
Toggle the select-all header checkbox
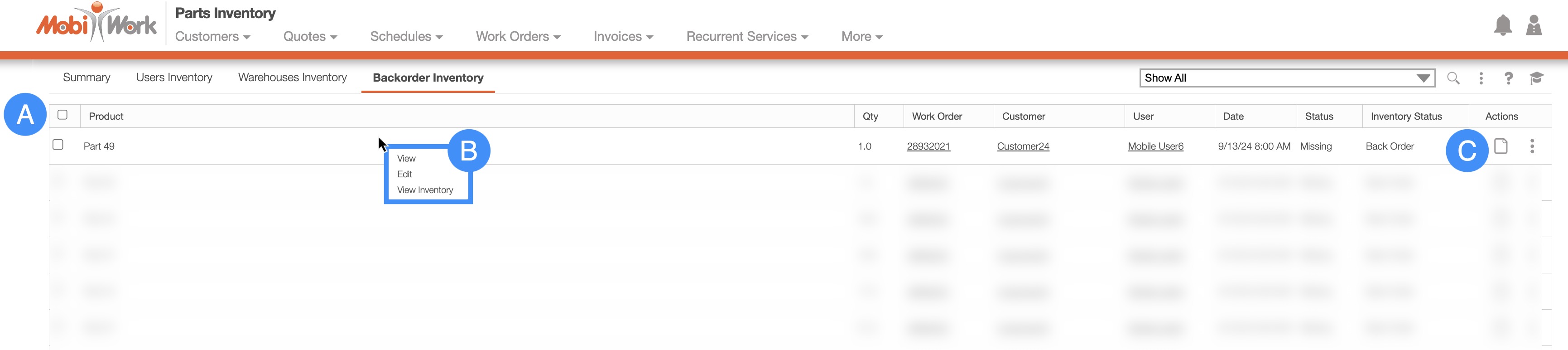coord(62,115)
